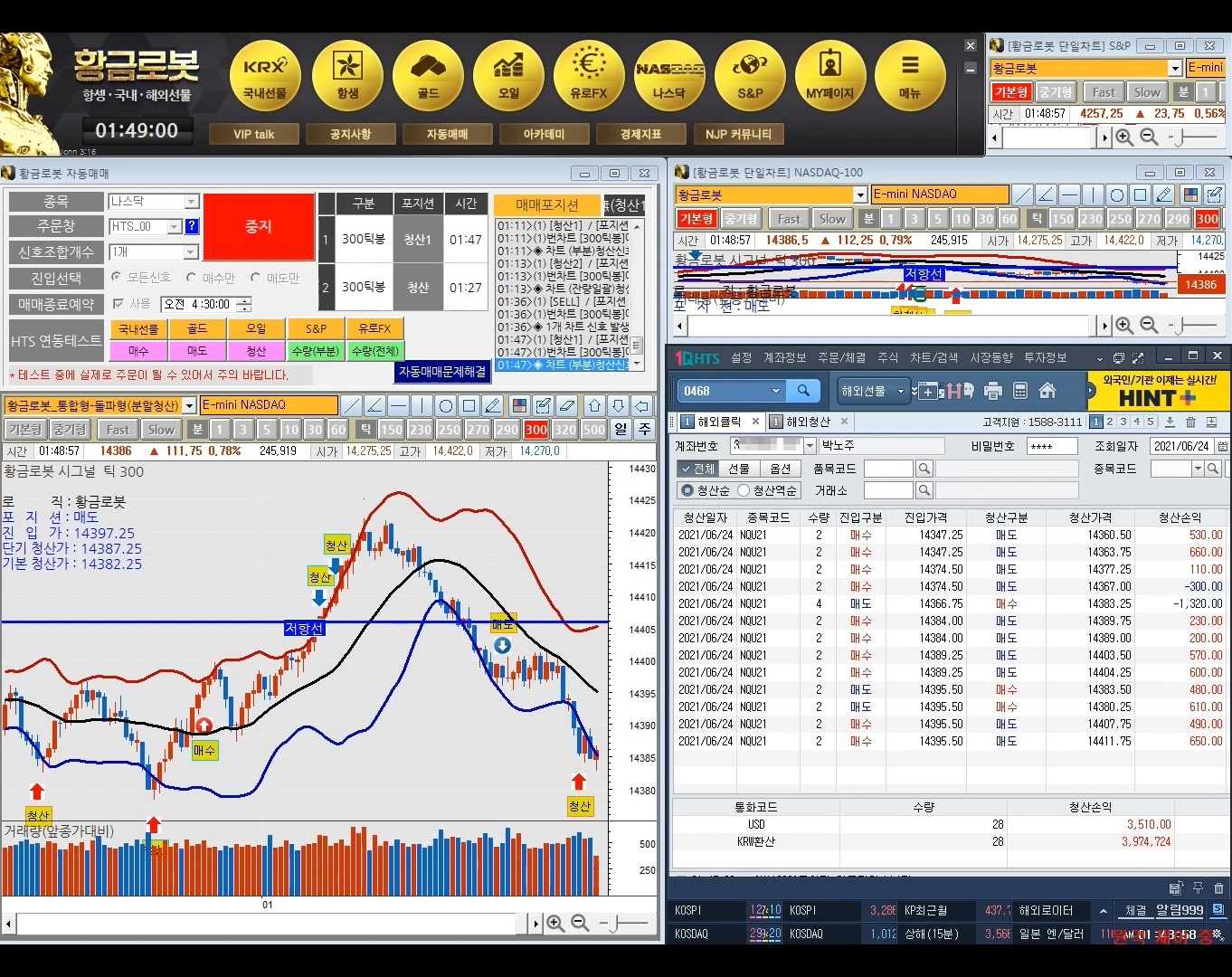Click the green 수량(전체) button

click(x=374, y=351)
